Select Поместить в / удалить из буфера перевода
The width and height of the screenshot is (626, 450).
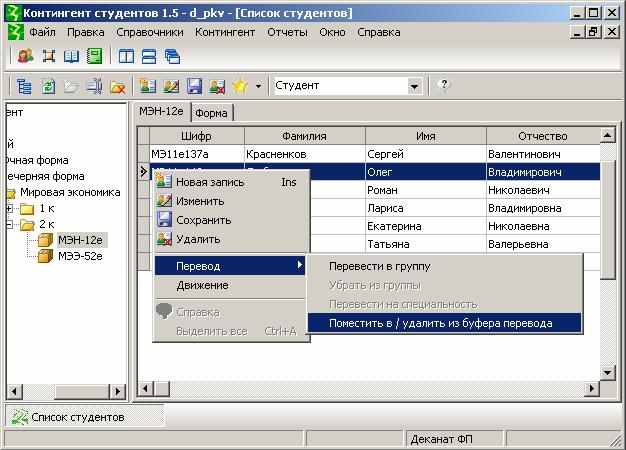click(x=443, y=322)
